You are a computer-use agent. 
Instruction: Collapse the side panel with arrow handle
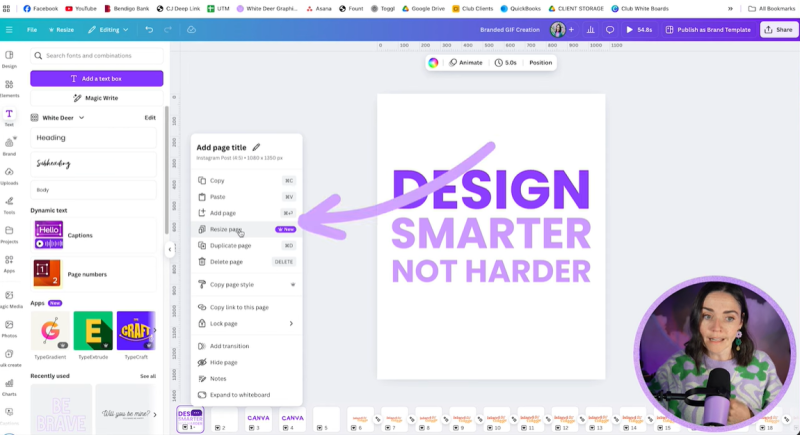(x=170, y=249)
